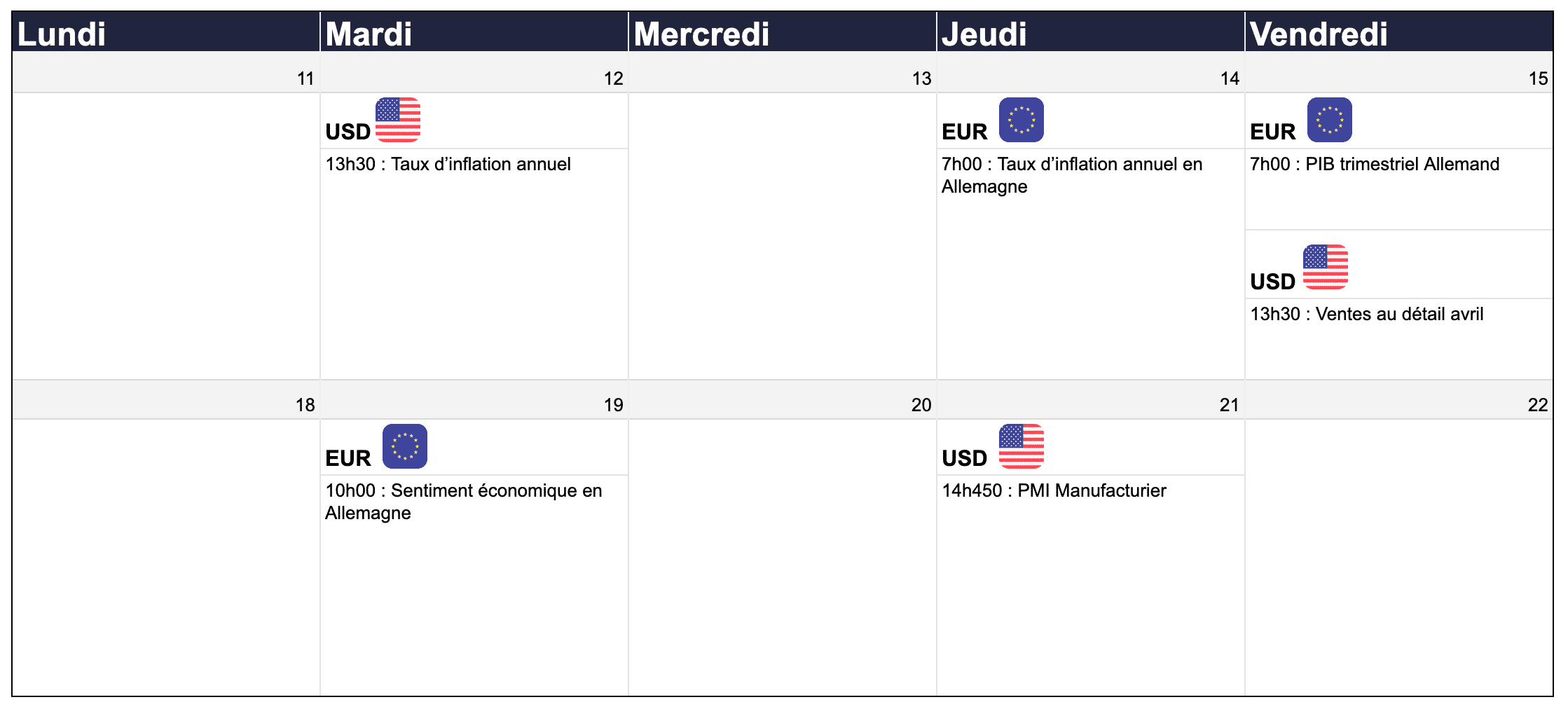Click the US flag icon on Friday 15
The width and height of the screenshot is (1568, 709).
click(1326, 267)
